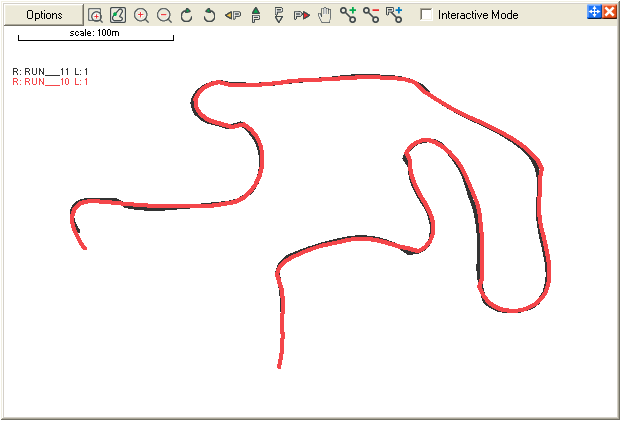The width and height of the screenshot is (621, 421).
Task: Click the zoom-to-region icon
Action: [x=95, y=15]
